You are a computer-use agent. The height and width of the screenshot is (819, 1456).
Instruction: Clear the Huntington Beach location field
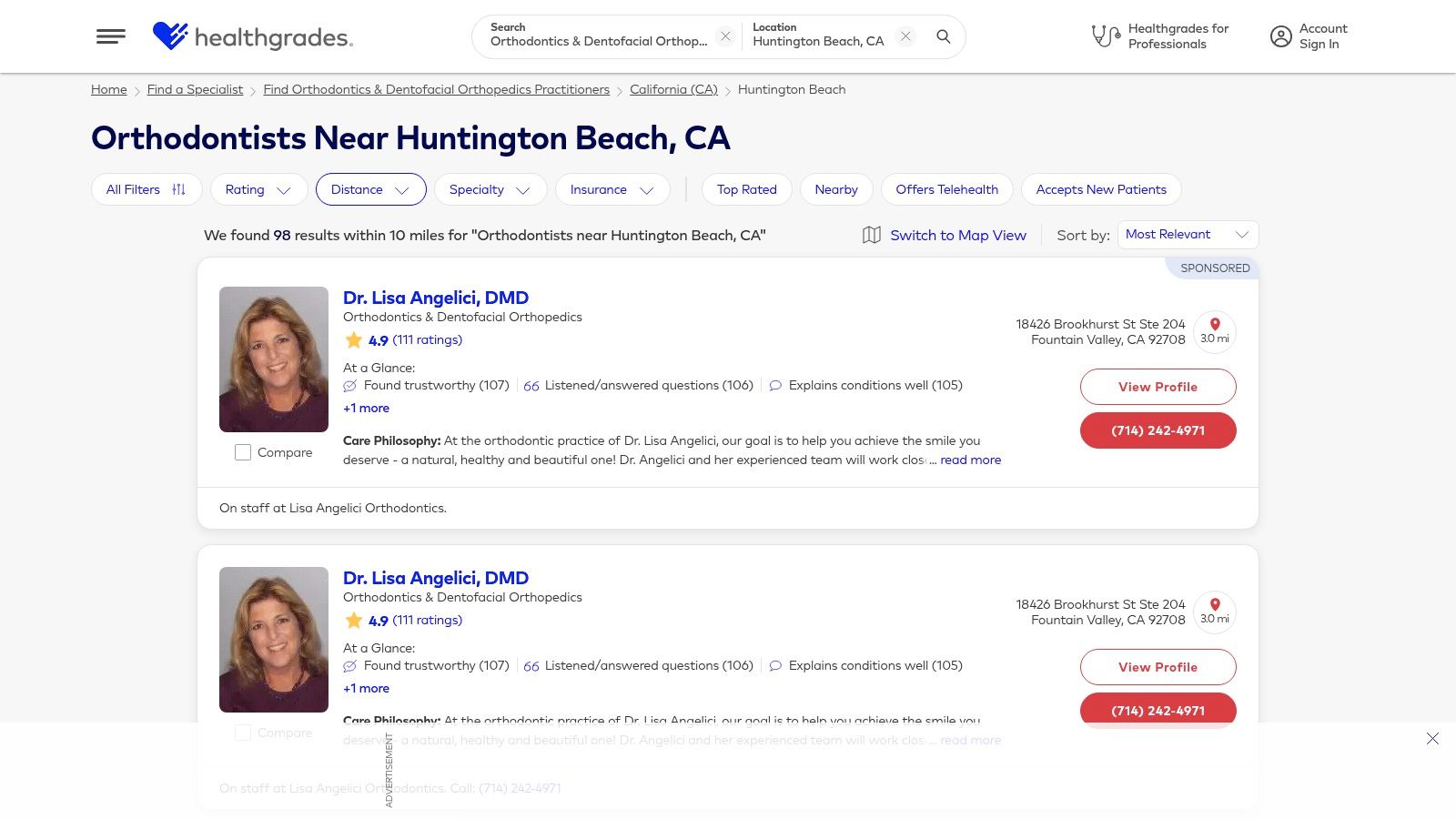[x=905, y=35]
